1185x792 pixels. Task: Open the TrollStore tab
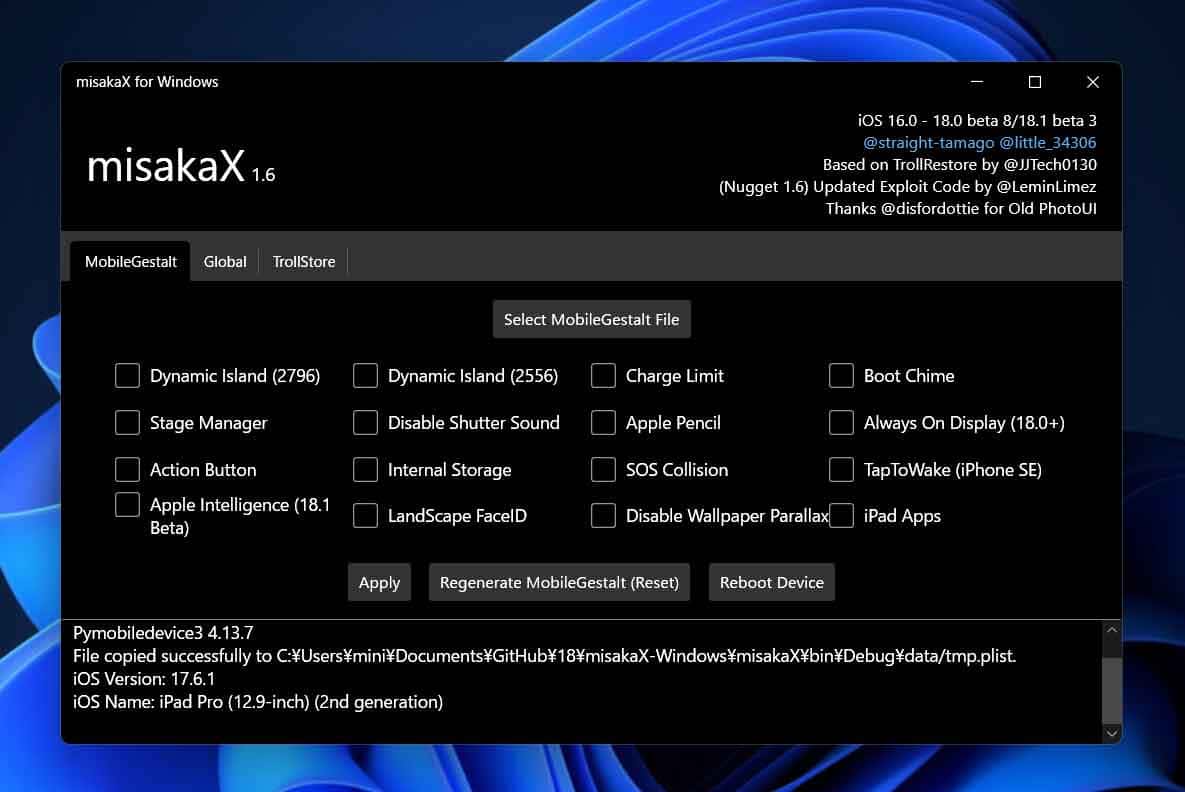point(304,262)
